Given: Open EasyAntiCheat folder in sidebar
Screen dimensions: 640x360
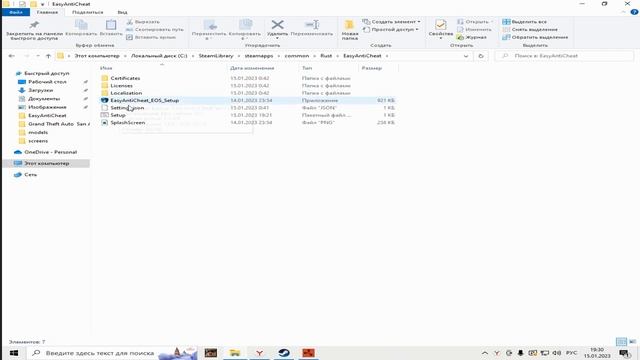Looking at the screenshot, I should coord(47,116).
